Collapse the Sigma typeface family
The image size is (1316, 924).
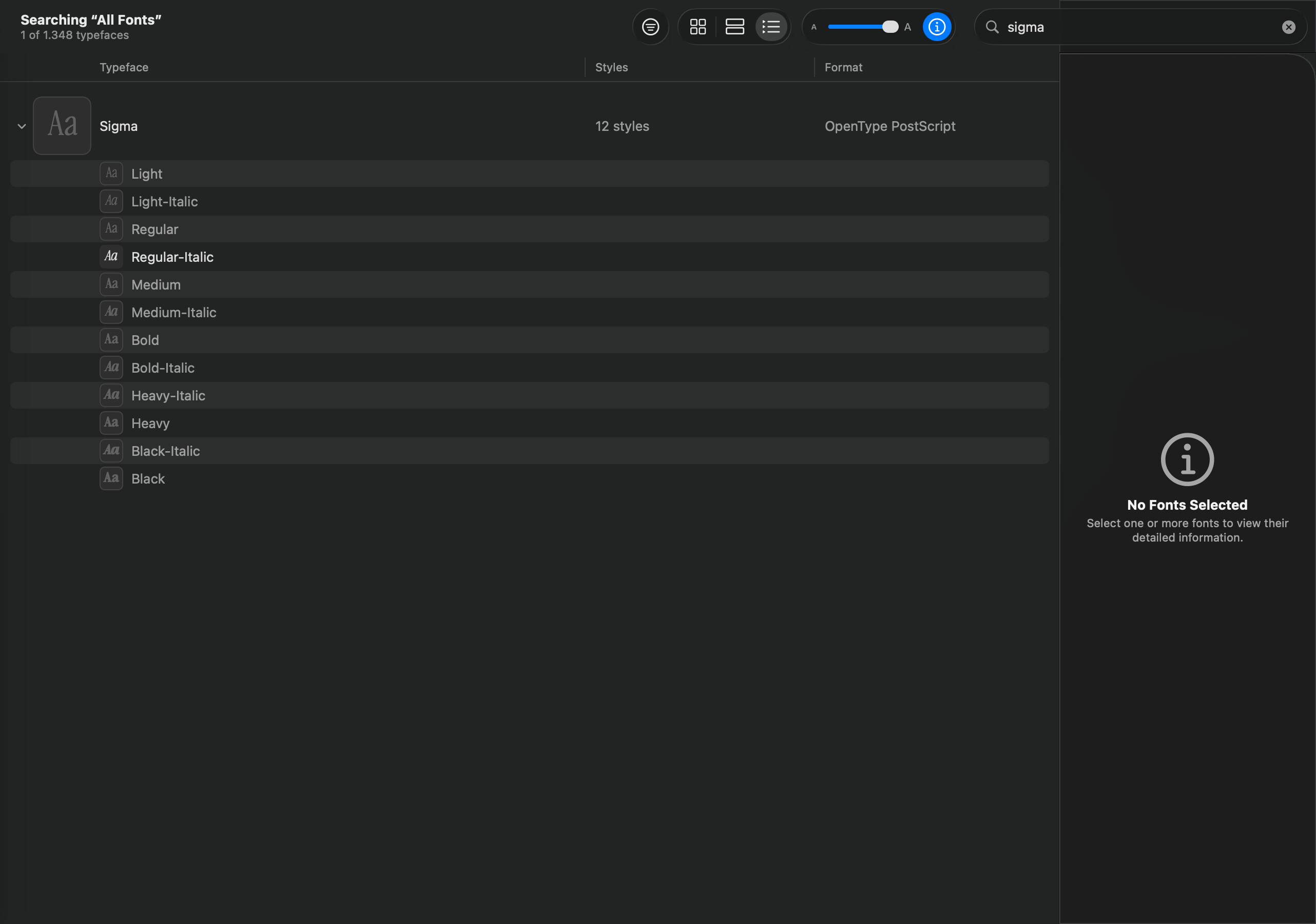(22, 126)
